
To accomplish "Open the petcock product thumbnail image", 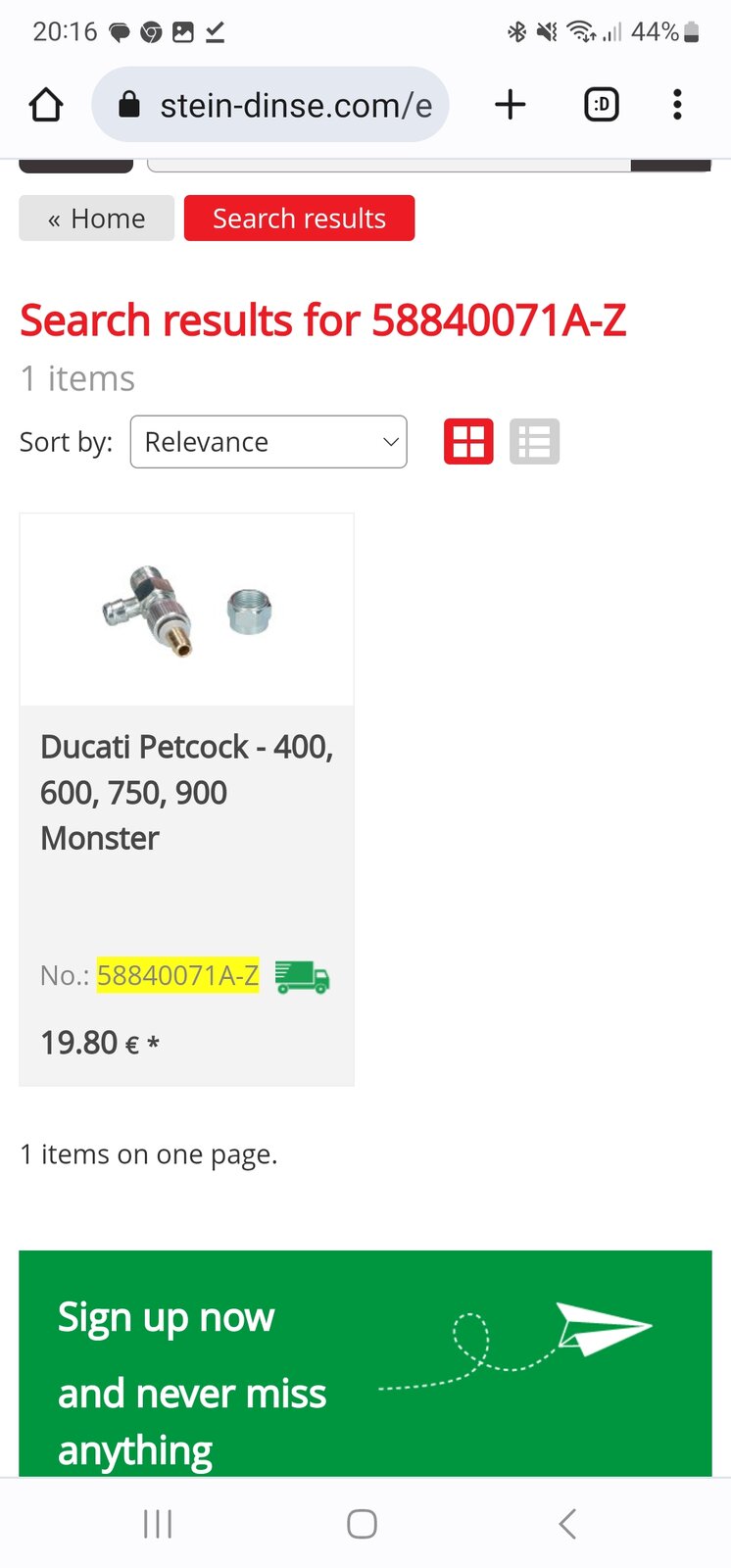I will pyautogui.click(x=186, y=610).
